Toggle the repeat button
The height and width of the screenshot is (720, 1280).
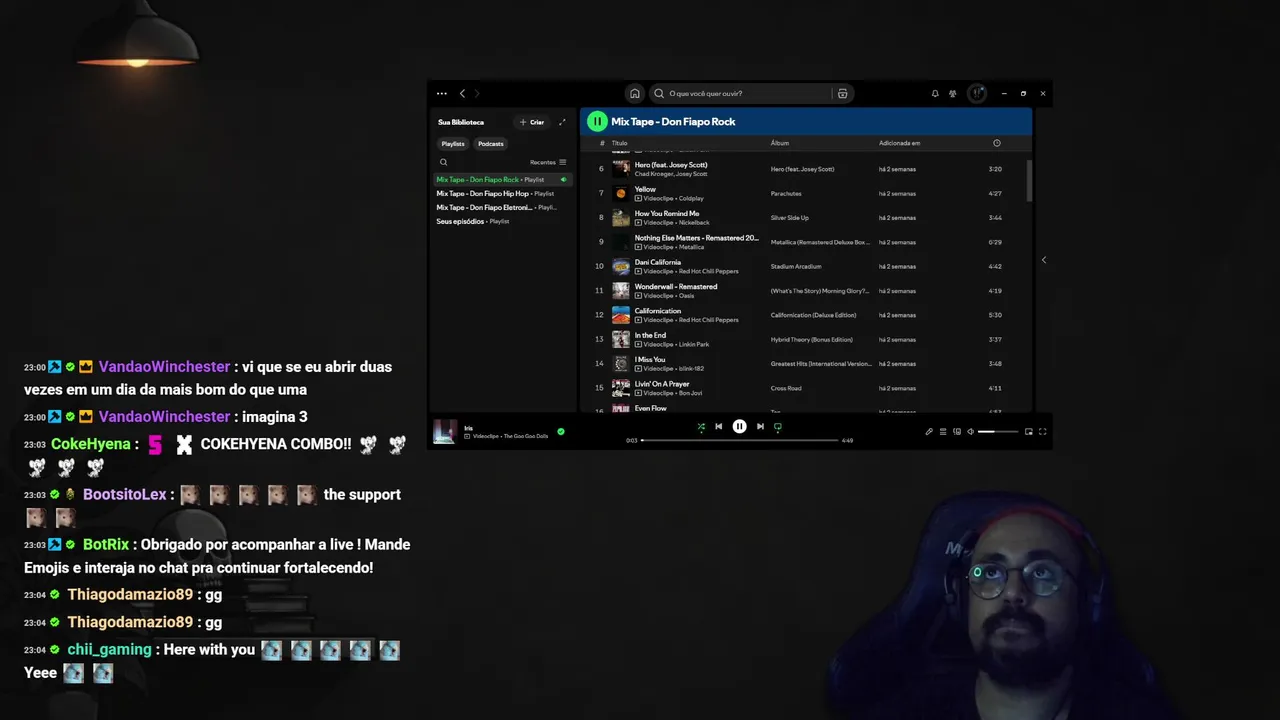pyautogui.click(x=777, y=426)
